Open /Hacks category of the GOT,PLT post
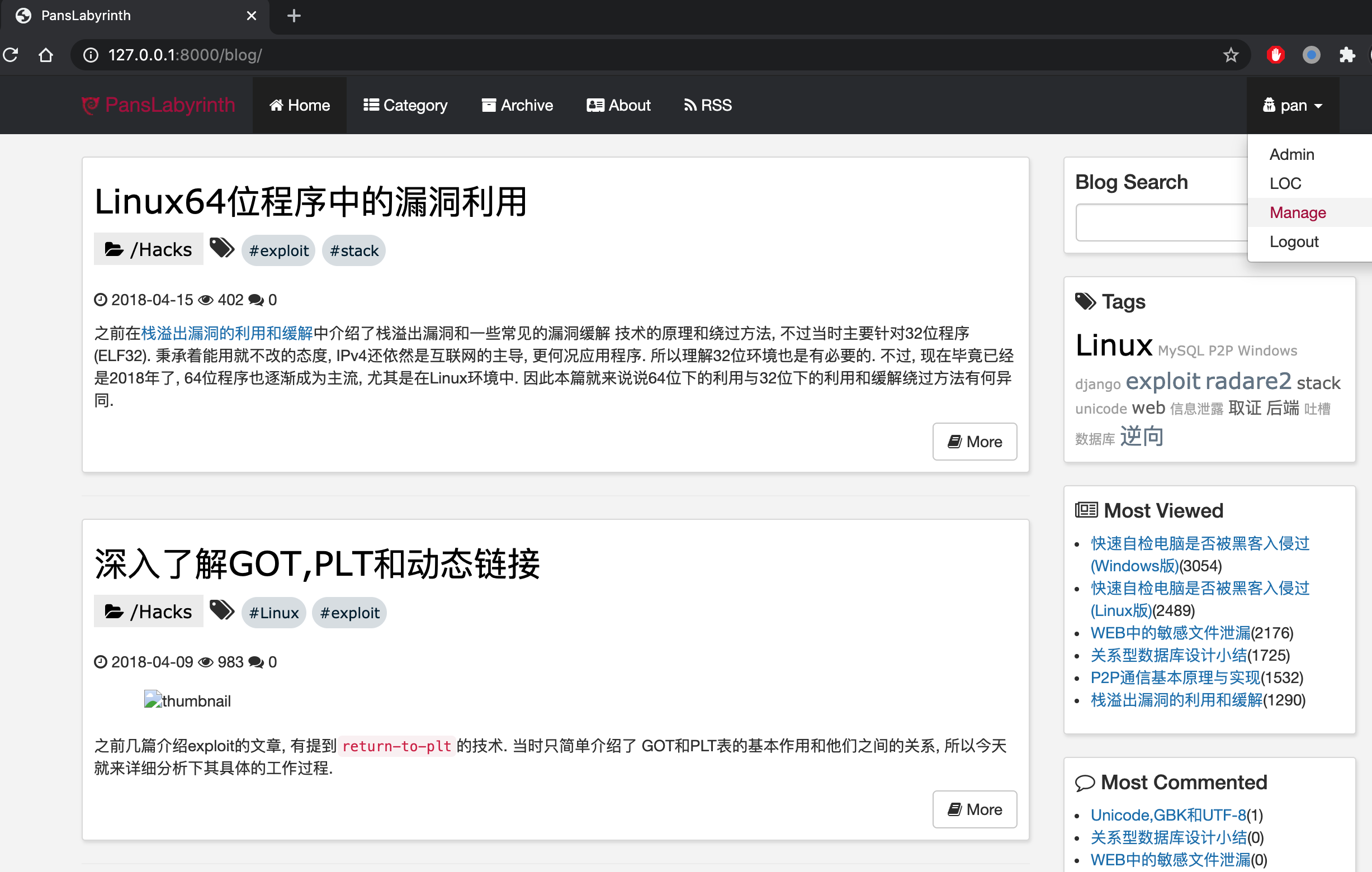This screenshot has height=872, width=1372. tap(148, 611)
